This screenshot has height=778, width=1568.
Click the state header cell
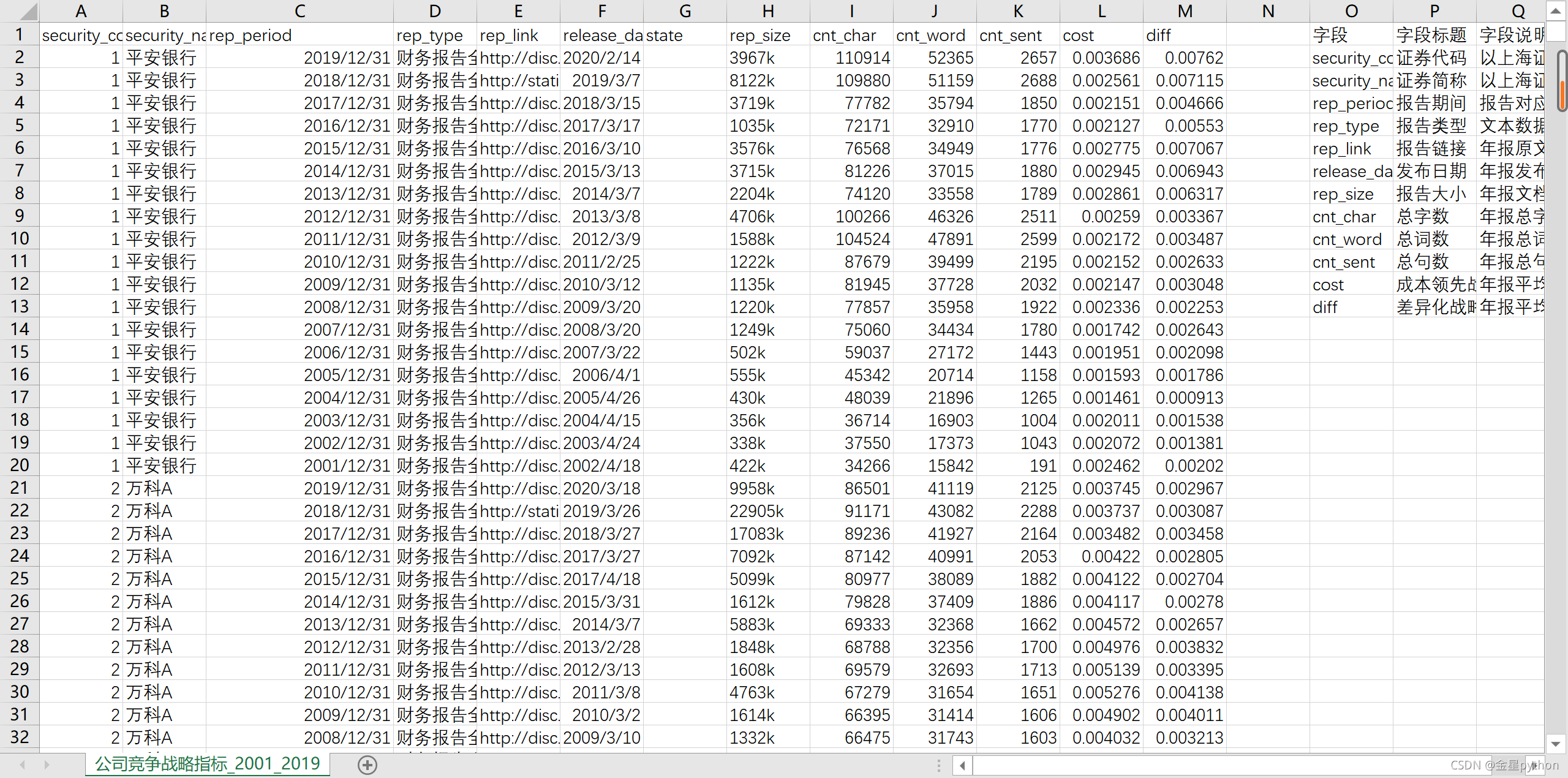click(685, 35)
